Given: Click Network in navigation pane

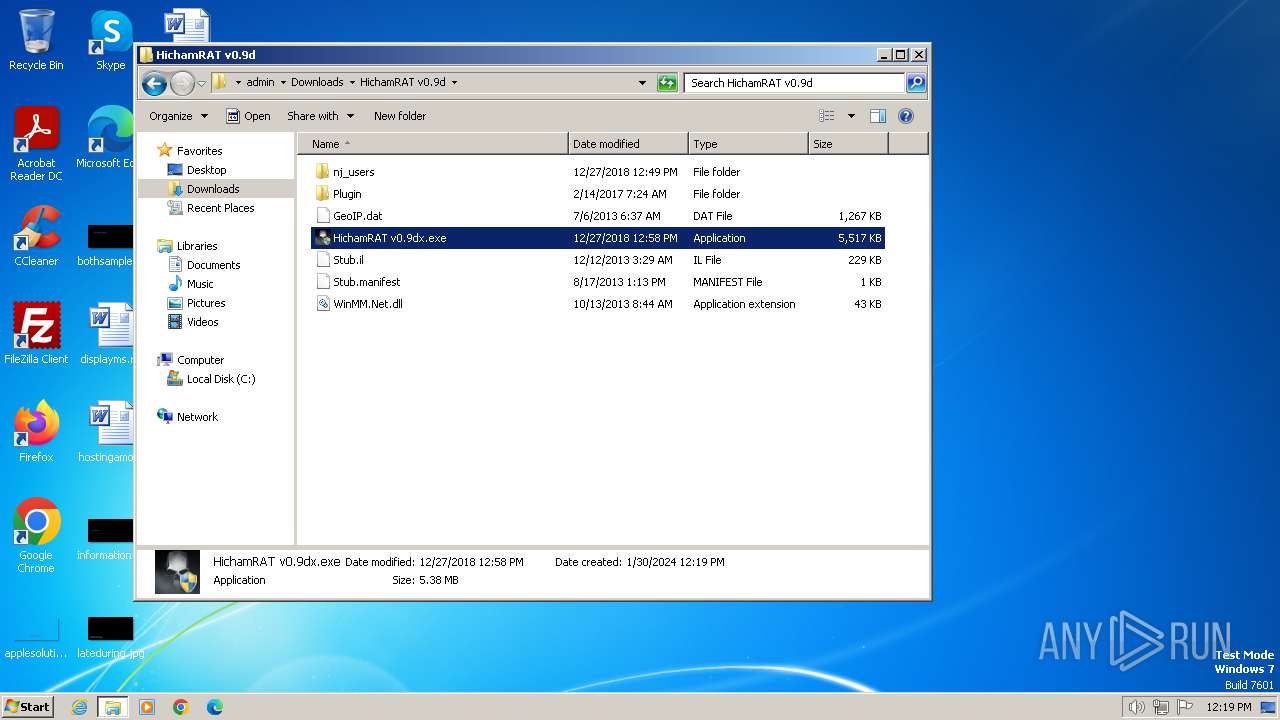Looking at the screenshot, I should pos(197,417).
